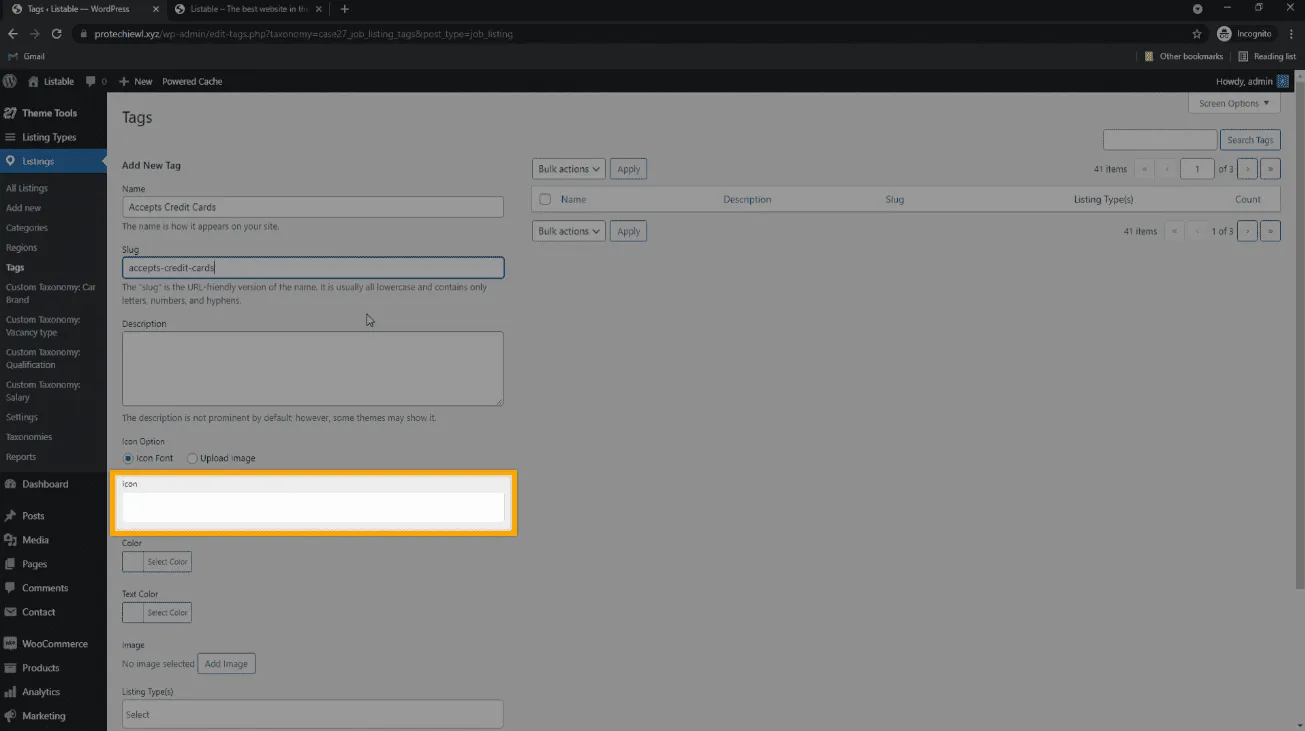Open WooCommerce from the sidebar

(54, 644)
